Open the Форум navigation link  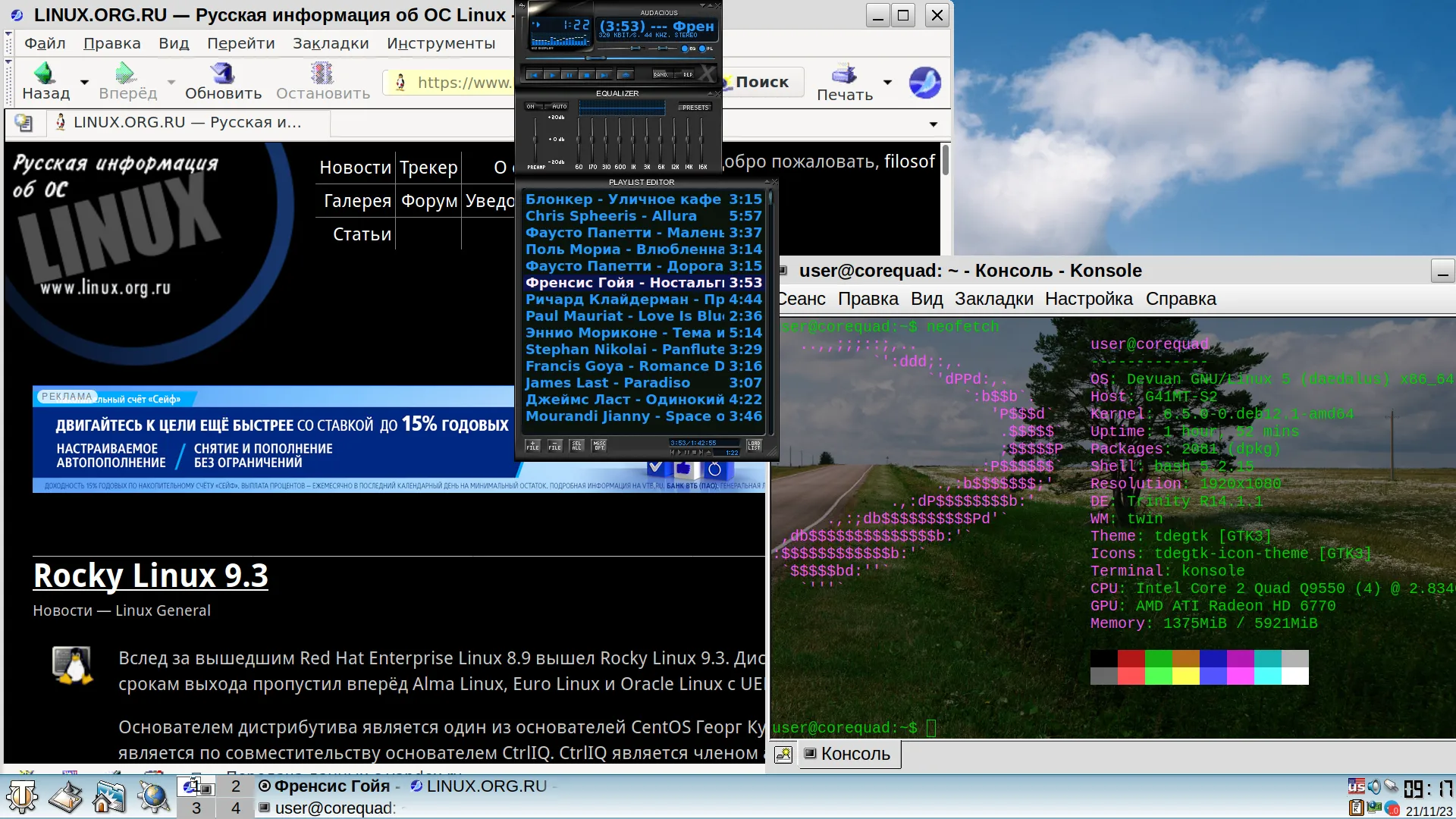pos(429,201)
